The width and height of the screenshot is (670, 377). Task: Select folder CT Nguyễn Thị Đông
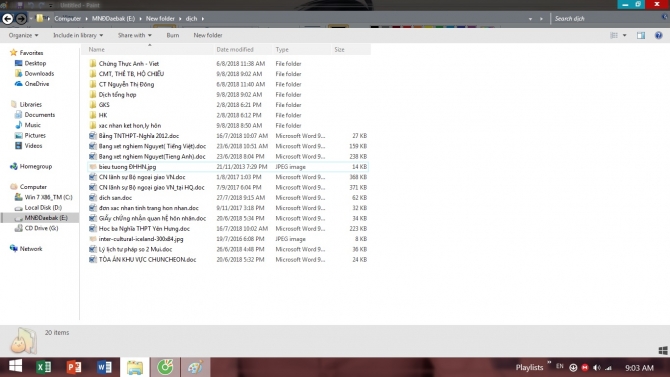tap(126, 84)
